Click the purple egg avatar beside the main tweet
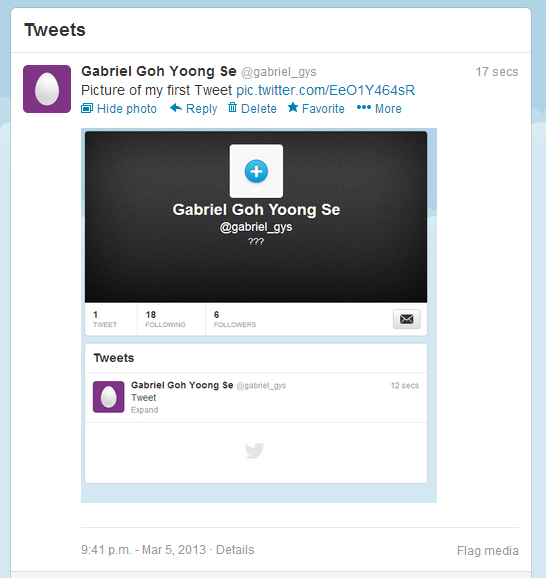 click(x=47, y=89)
